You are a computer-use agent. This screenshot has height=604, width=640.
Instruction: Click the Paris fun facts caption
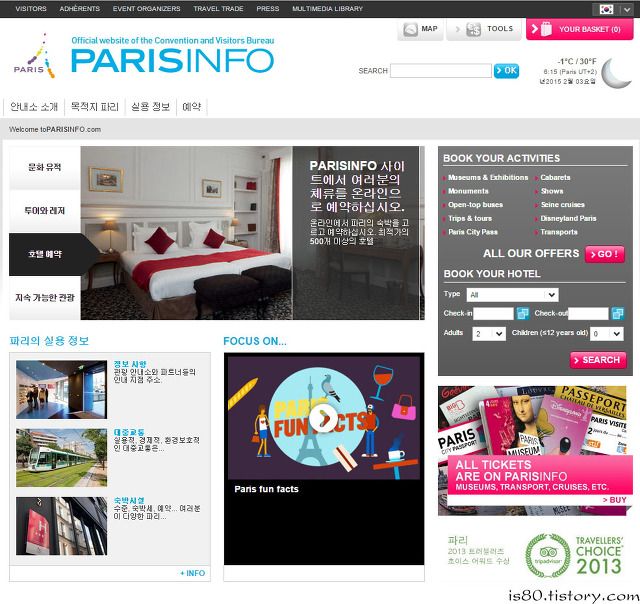pos(266,489)
